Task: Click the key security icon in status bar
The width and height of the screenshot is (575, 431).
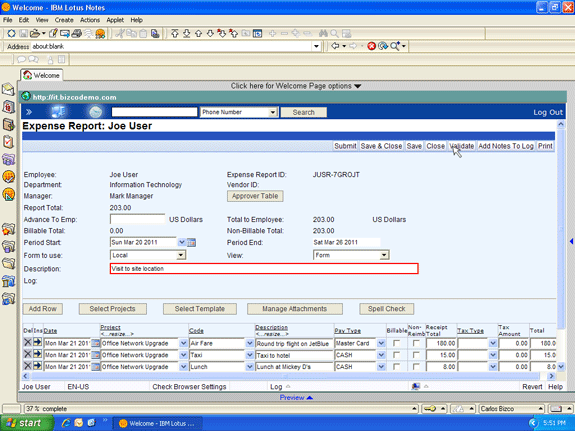Action: pyautogui.click(x=430, y=409)
